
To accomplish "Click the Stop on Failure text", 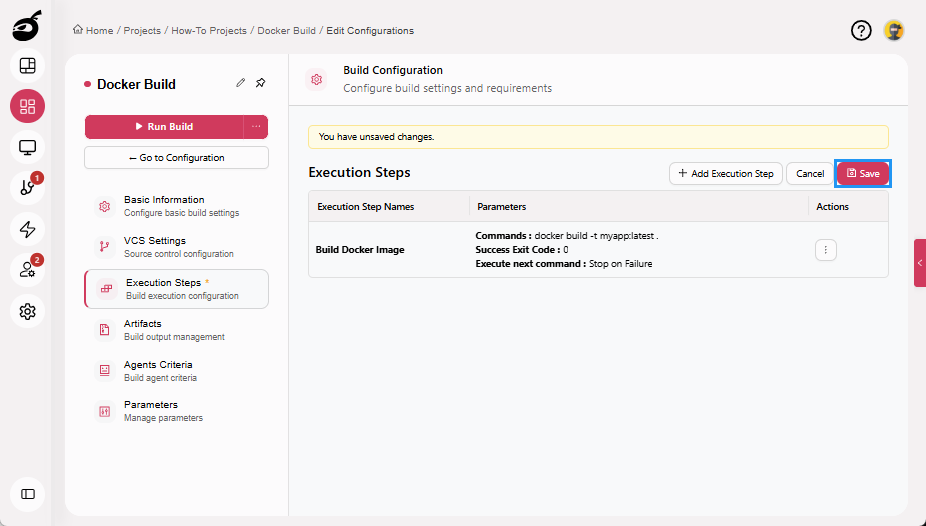I will point(621,264).
